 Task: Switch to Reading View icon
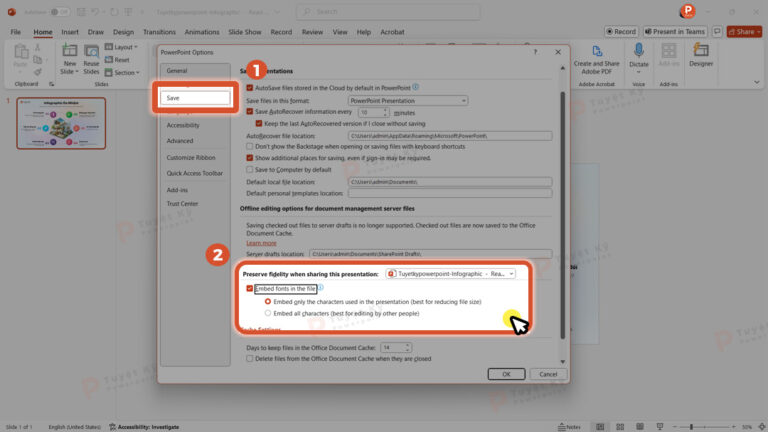click(x=640, y=427)
